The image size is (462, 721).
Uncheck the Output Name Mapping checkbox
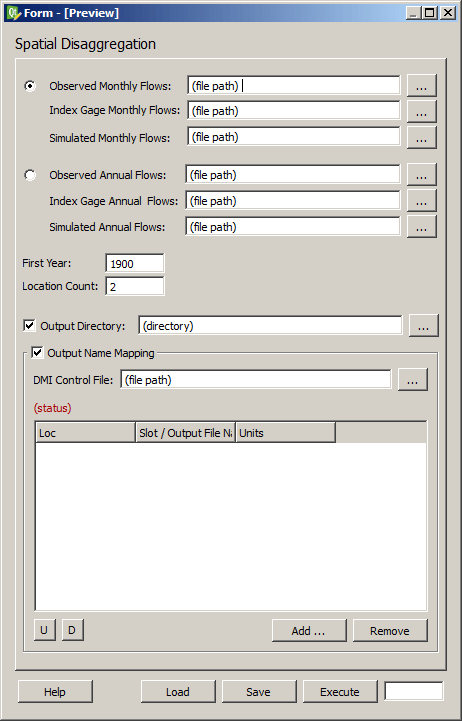tap(37, 353)
